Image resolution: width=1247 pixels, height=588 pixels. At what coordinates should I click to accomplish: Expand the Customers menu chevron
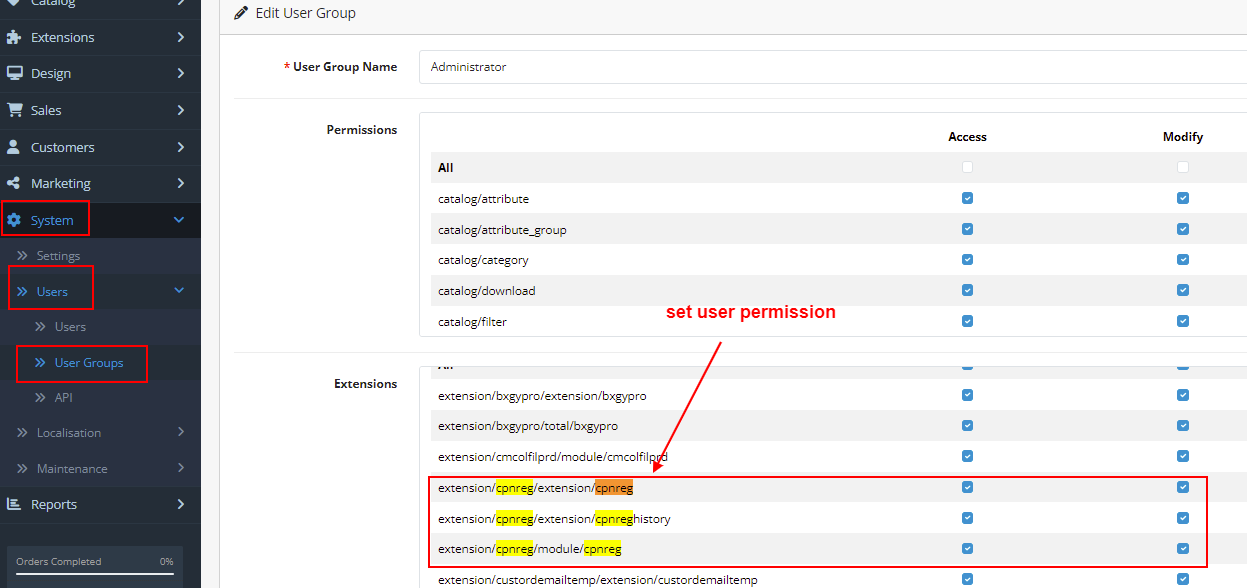click(180, 147)
